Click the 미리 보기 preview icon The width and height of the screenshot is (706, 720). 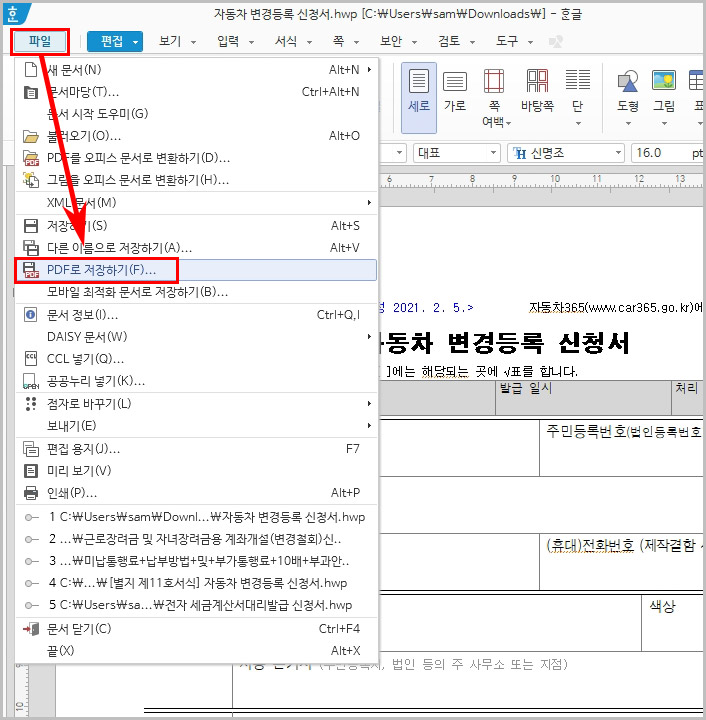(x=31, y=471)
